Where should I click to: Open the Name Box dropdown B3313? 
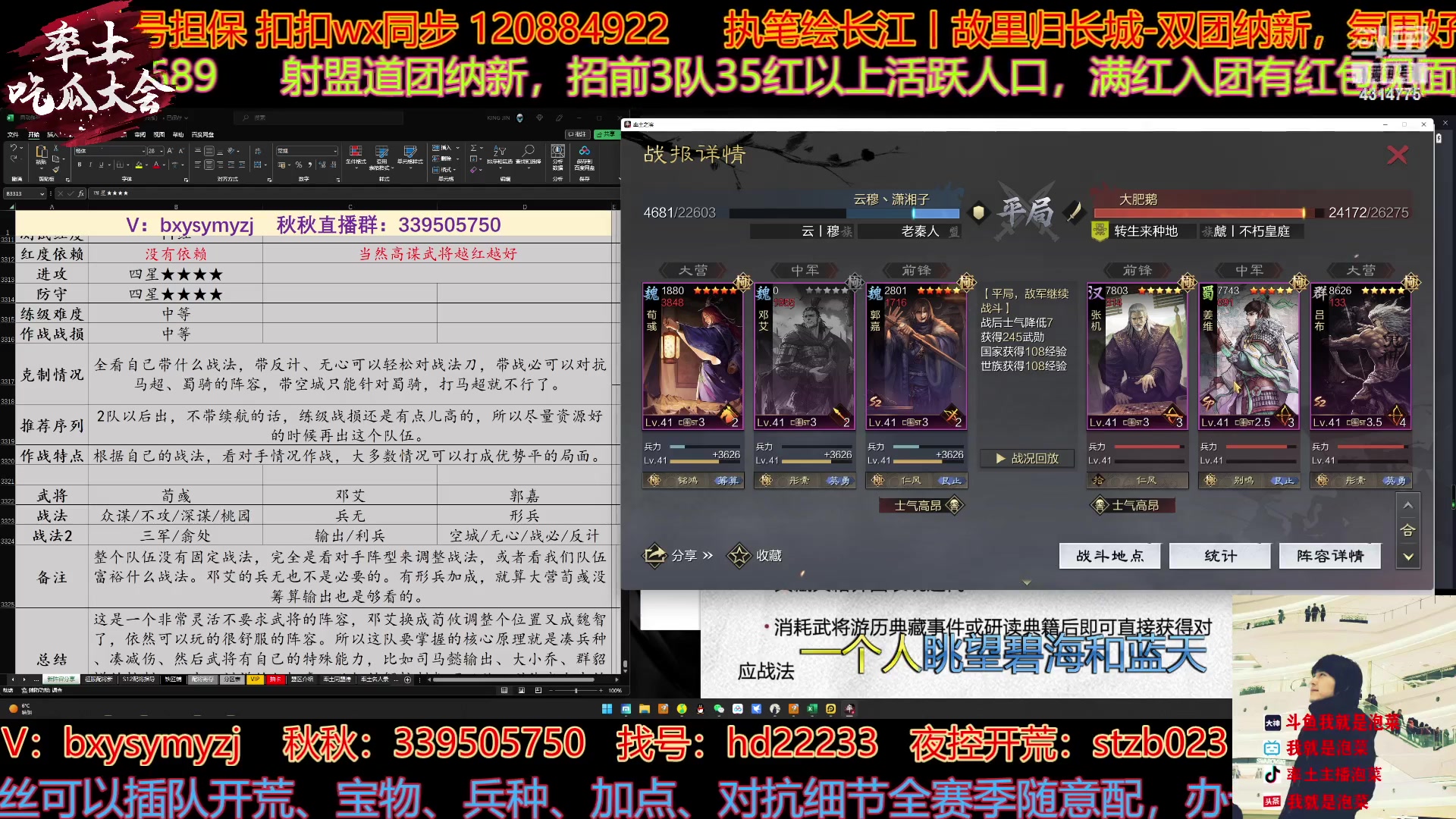(x=42, y=193)
